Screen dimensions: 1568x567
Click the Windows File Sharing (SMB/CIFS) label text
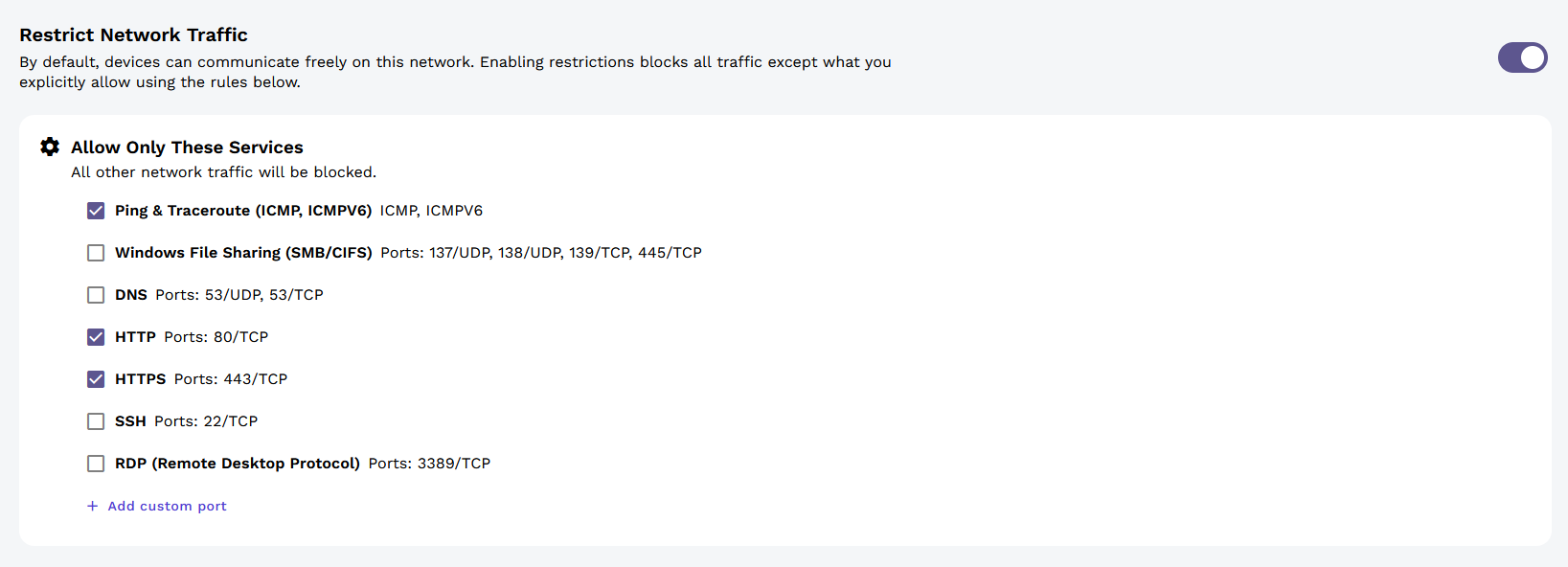coord(243,253)
